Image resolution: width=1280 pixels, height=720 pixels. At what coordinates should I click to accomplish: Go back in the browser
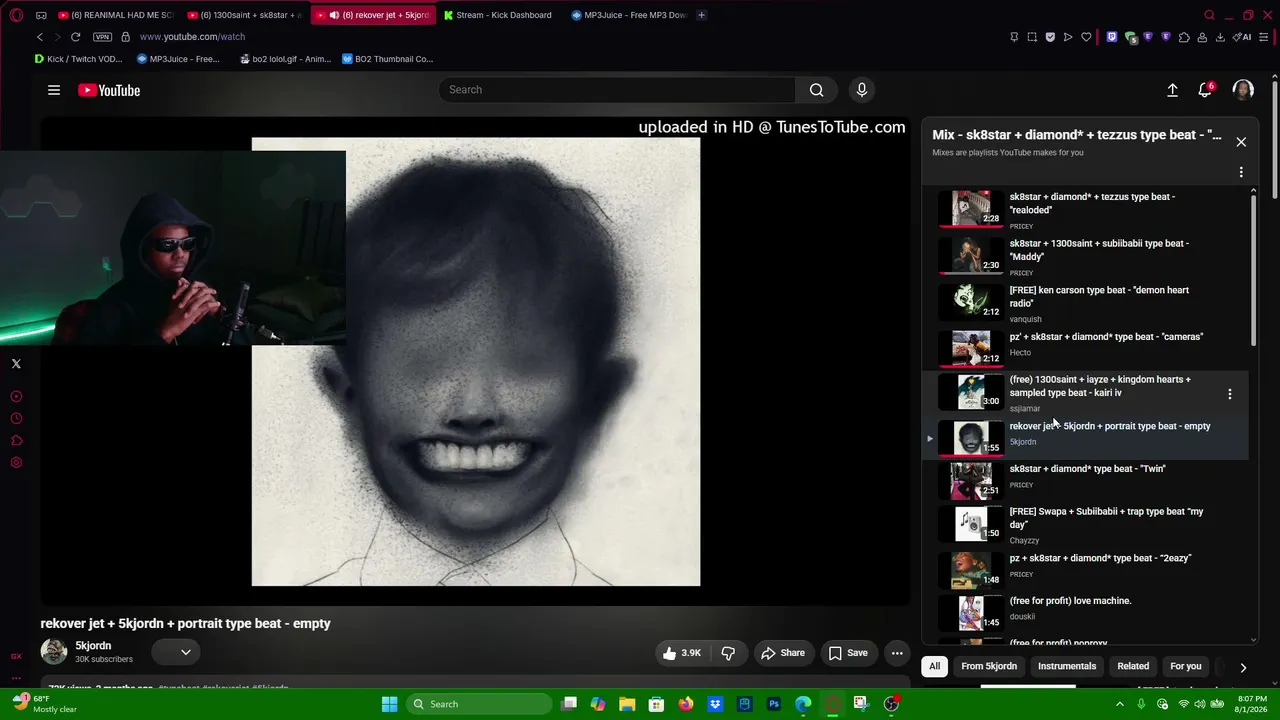click(40, 37)
